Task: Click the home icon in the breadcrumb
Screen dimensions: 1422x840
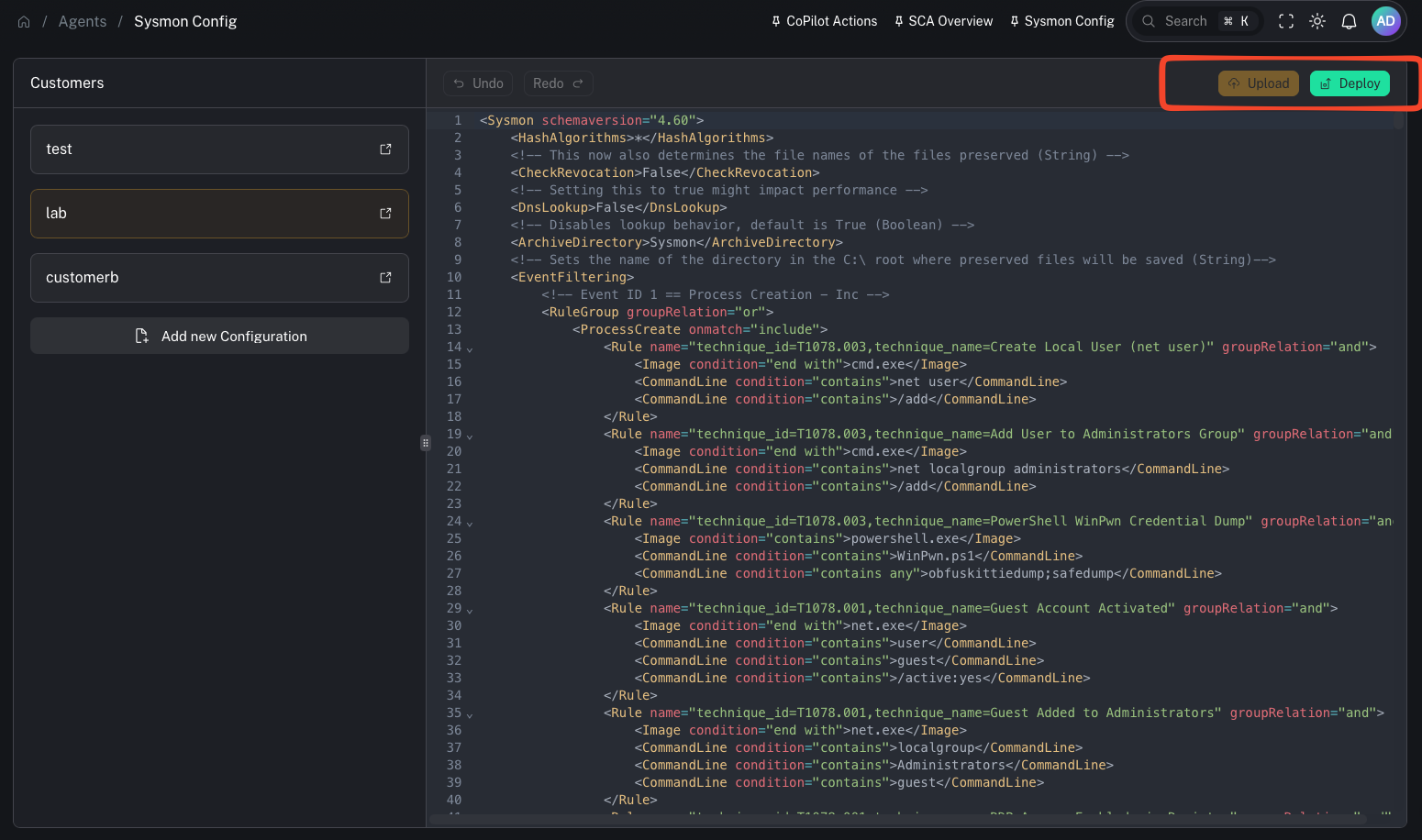Action: (x=23, y=20)
